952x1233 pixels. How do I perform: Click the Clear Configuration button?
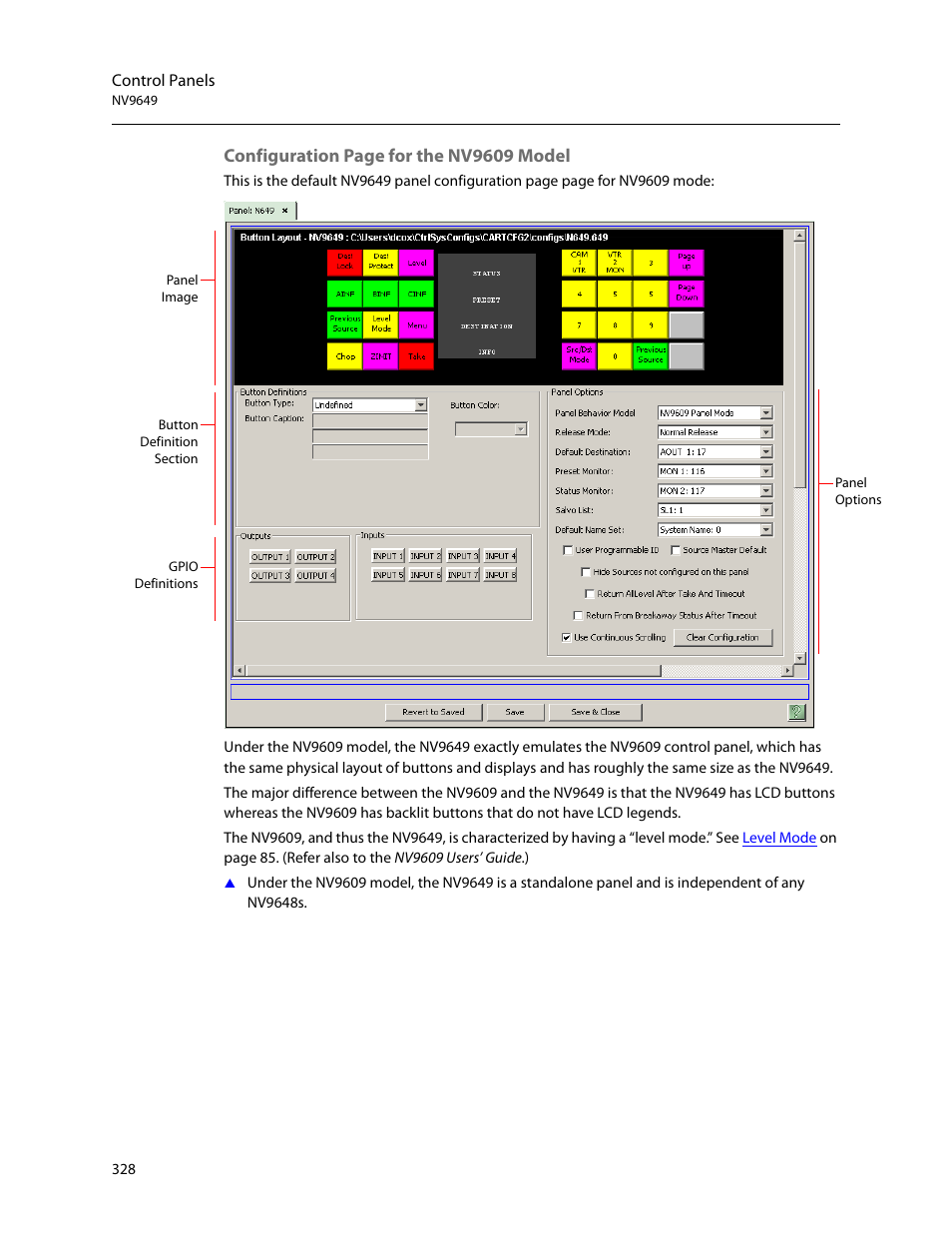(x=722, y=637)
